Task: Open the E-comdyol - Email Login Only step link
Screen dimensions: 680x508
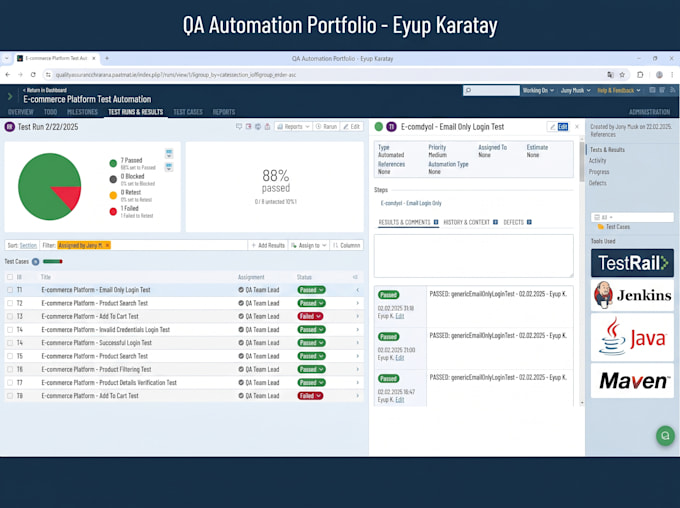Action: pos(411,203)
